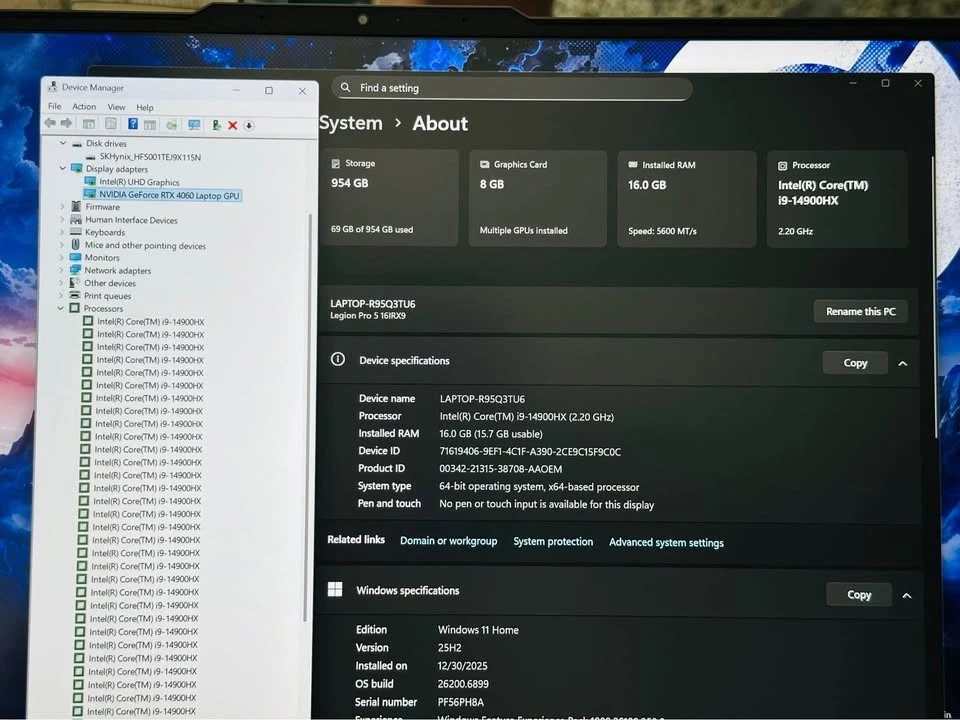Open the Storage 954 GB card
Image resolution: width=960 pixels, height=720 pixels.
[389, 198]
